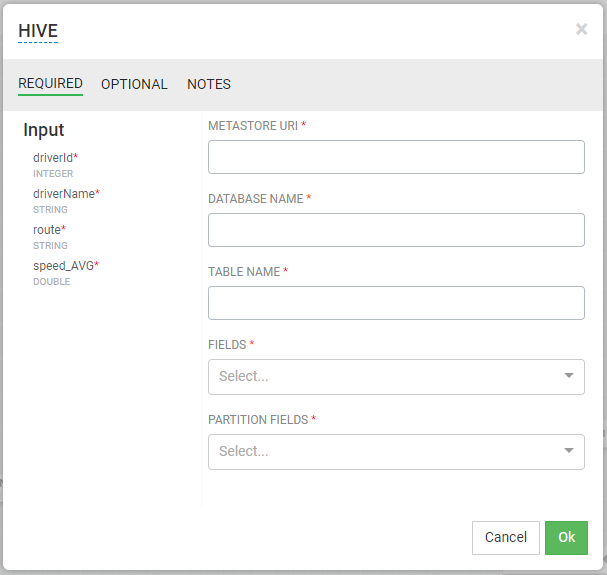The image size is (607, 575).
Task: Click the STRING type under route
Action: pos(50,246)
